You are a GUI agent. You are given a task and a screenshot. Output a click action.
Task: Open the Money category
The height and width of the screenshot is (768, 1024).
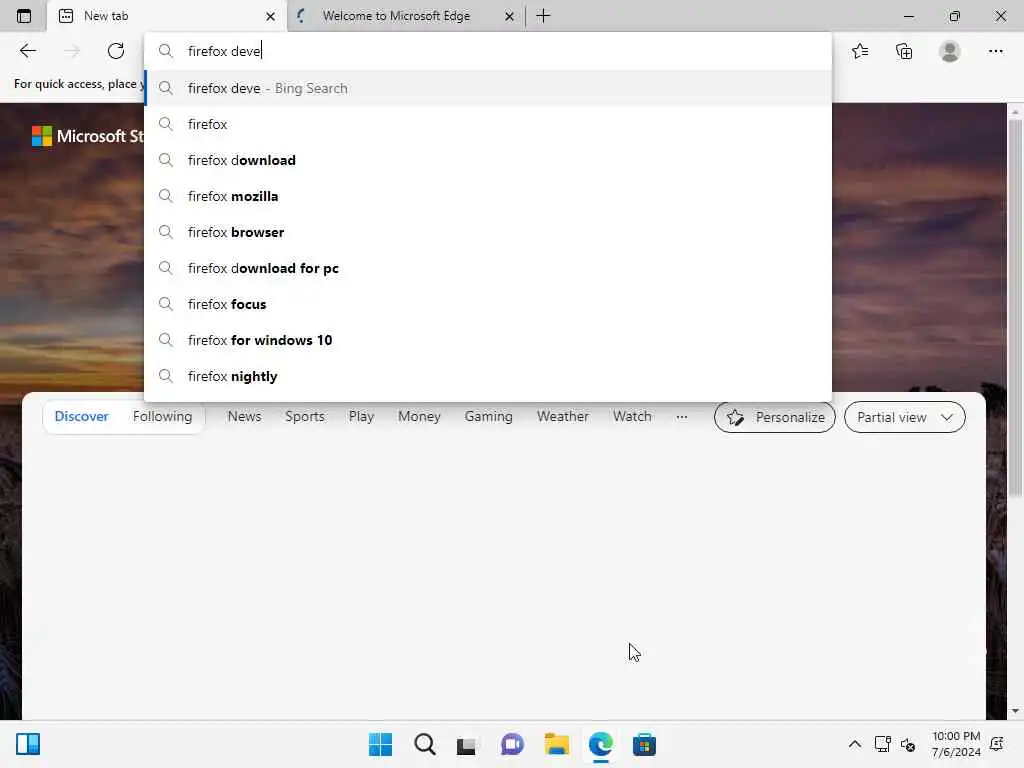coord(419,417)
